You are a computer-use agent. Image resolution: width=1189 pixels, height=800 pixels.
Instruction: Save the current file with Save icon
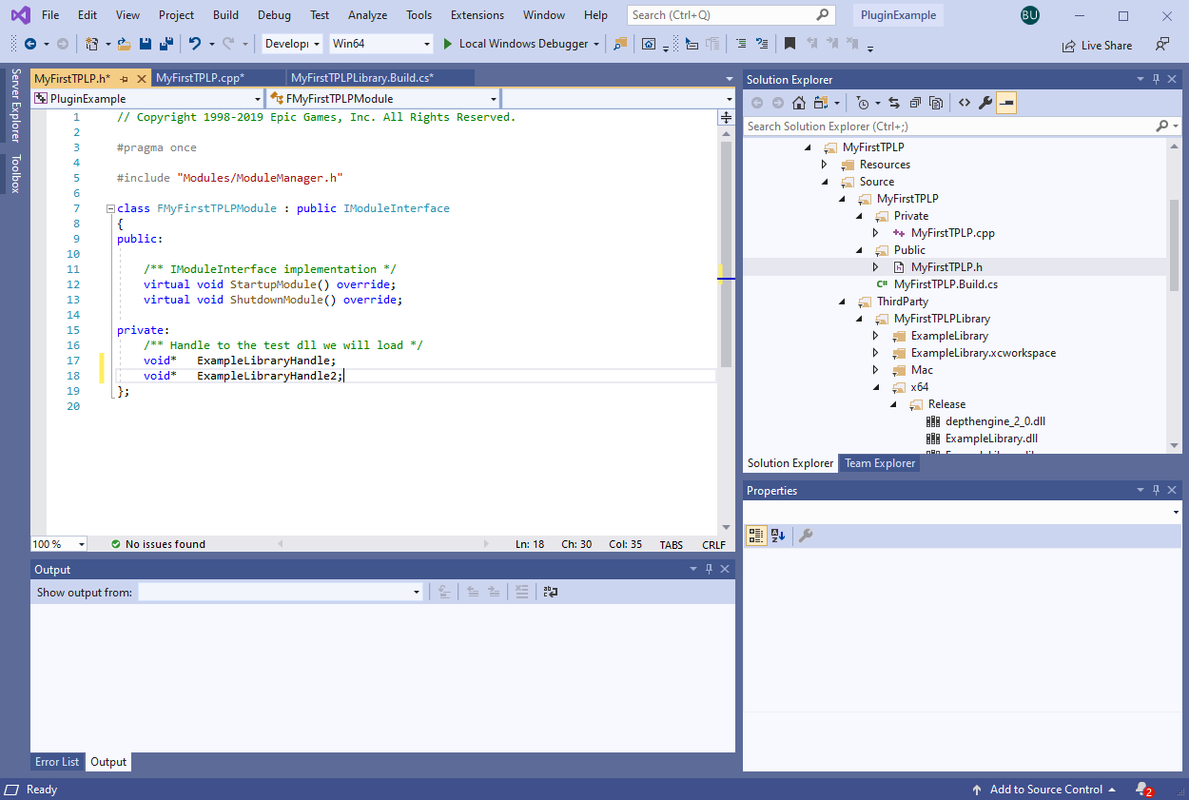146,44
